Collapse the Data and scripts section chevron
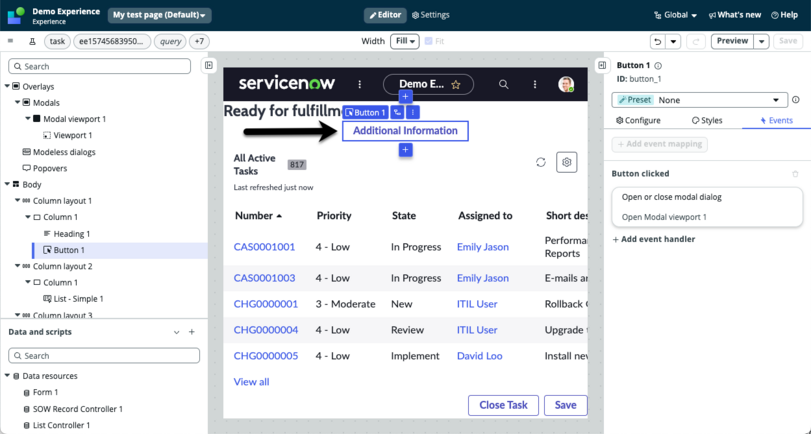 point(176,332)
